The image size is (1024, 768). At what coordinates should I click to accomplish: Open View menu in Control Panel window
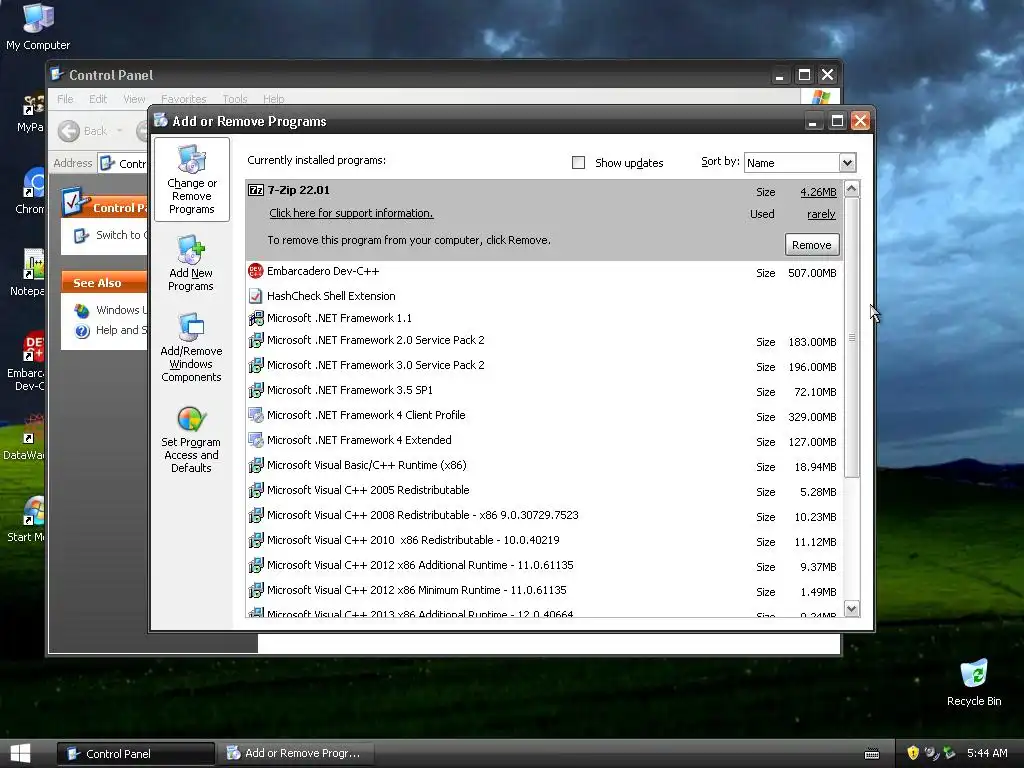(x=134, y=99)
